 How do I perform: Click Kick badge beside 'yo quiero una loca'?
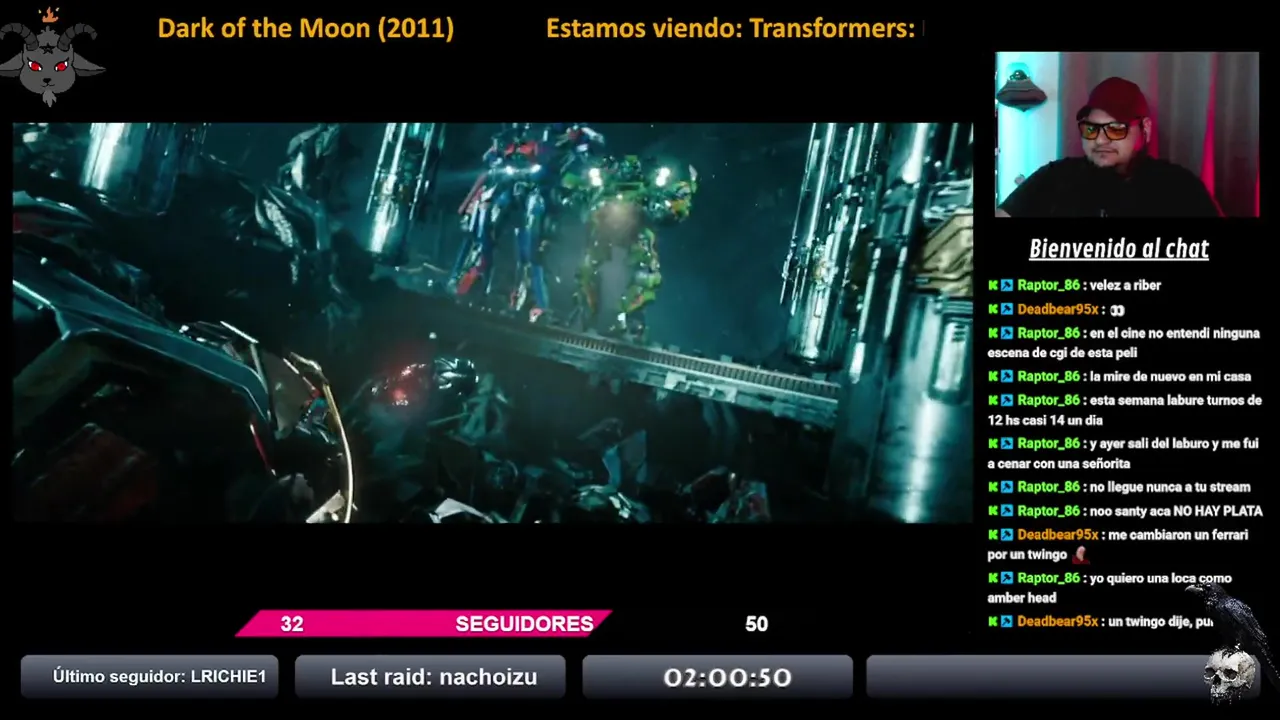click(x=994, y=578)
